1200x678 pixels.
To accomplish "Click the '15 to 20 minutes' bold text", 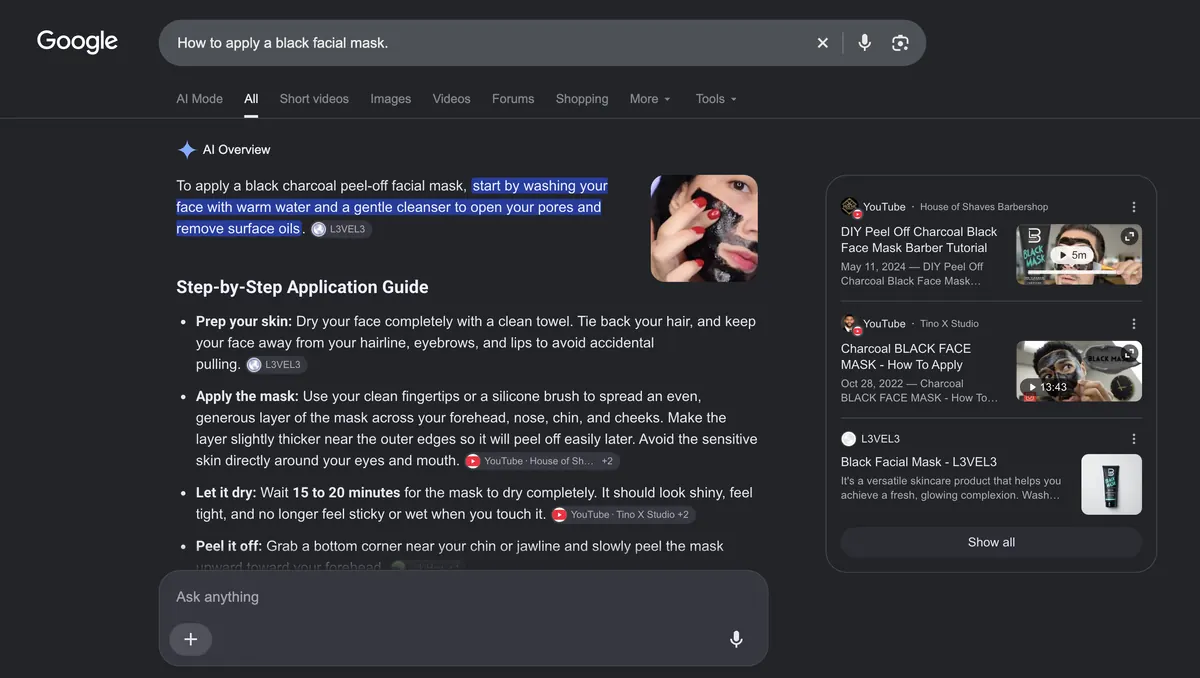I will [346, 493].
